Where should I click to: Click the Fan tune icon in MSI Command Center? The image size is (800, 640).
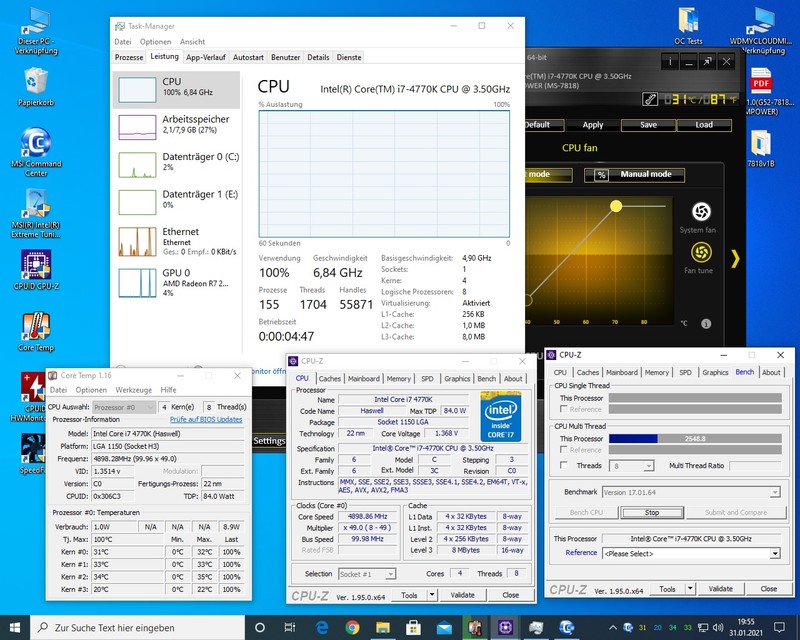pos(701,252)
